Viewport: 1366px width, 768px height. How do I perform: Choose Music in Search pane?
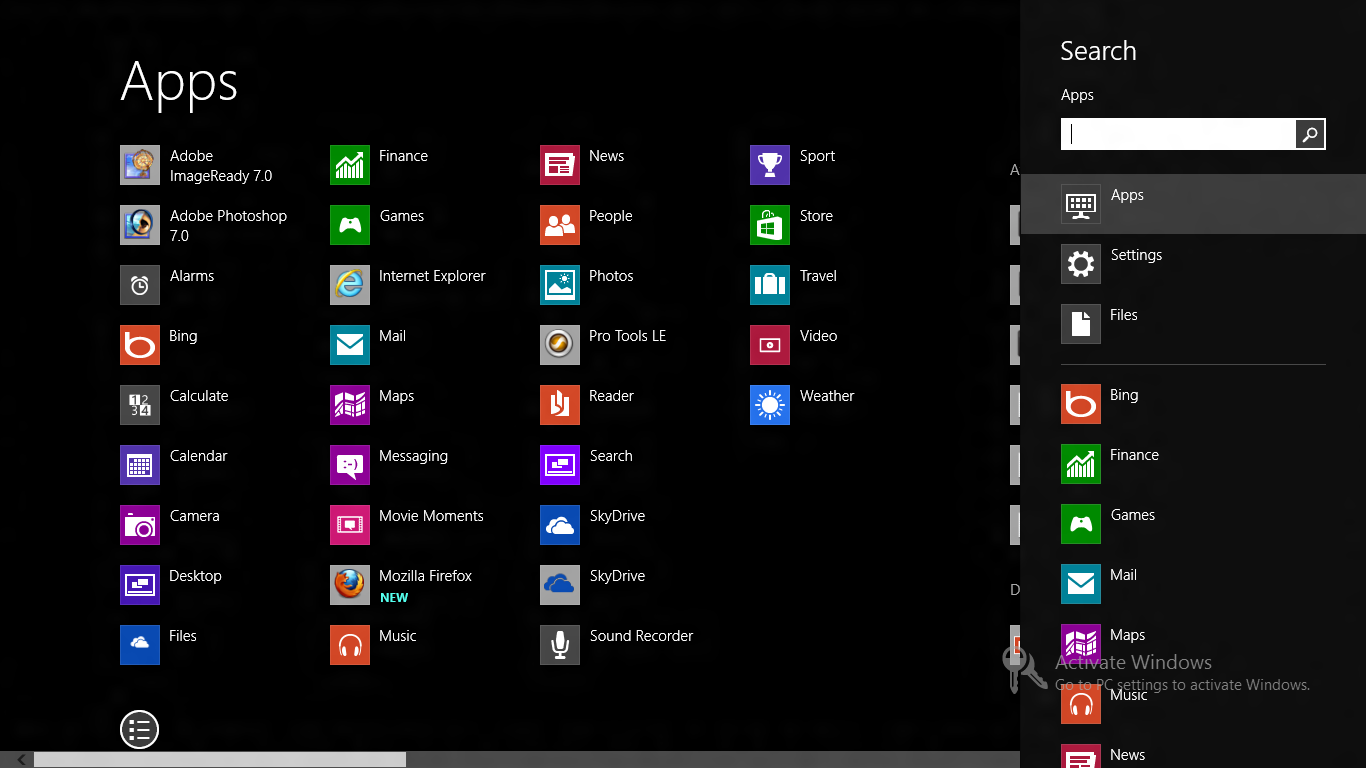click(x=1193, y=704)
